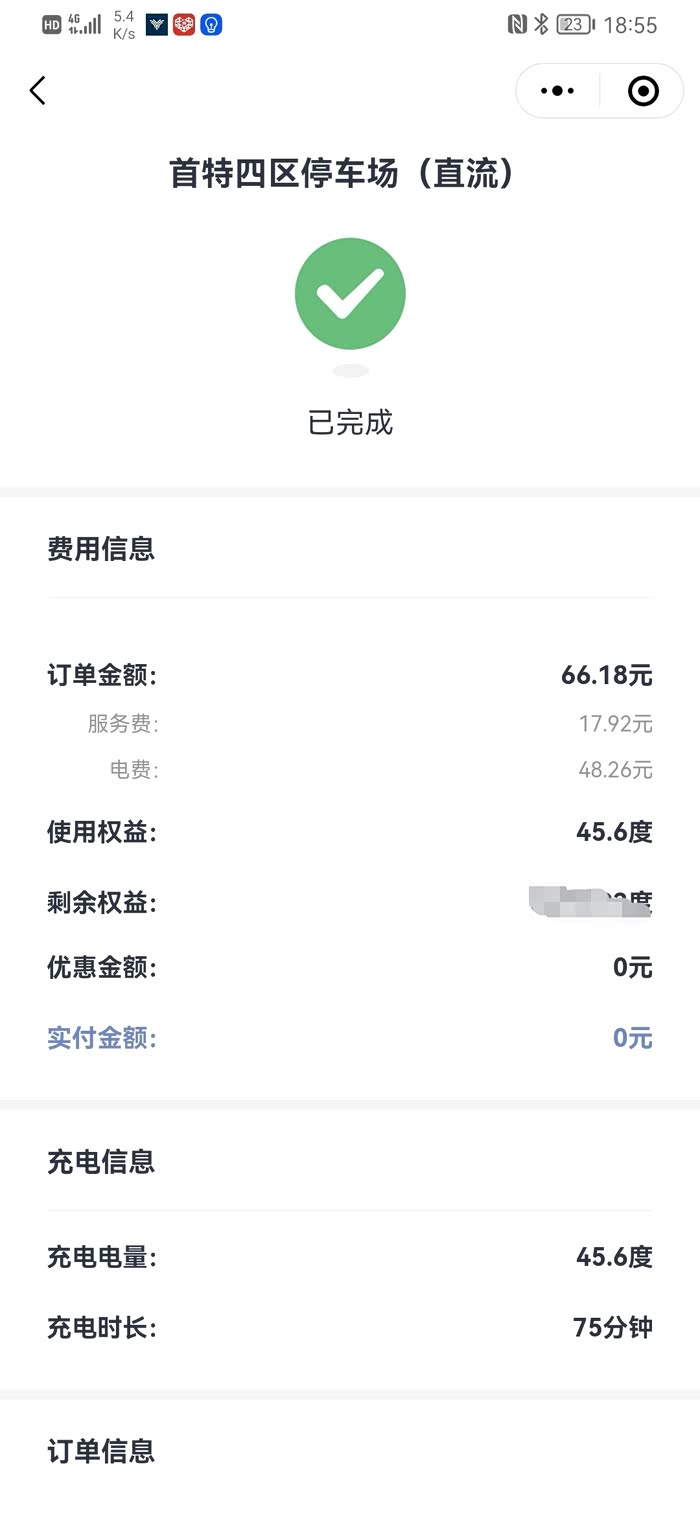The width and height of the screenshot is (700, 1516).
Task: Open the mini program three-dot menu
Action: coord(557,91)
